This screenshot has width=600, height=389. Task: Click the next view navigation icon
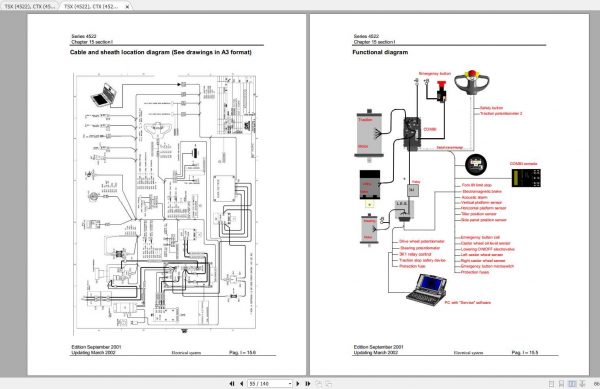328,383
